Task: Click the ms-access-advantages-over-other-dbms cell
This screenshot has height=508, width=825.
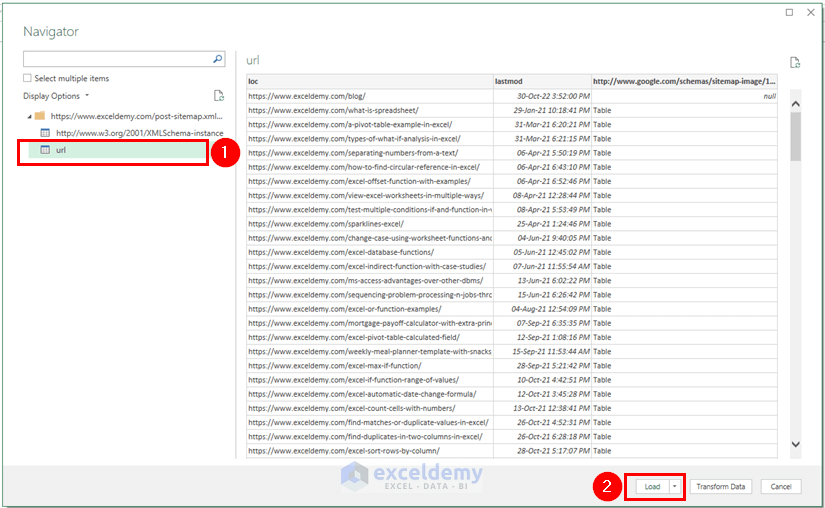Action: pyautogui.click(x=369, y=281)
